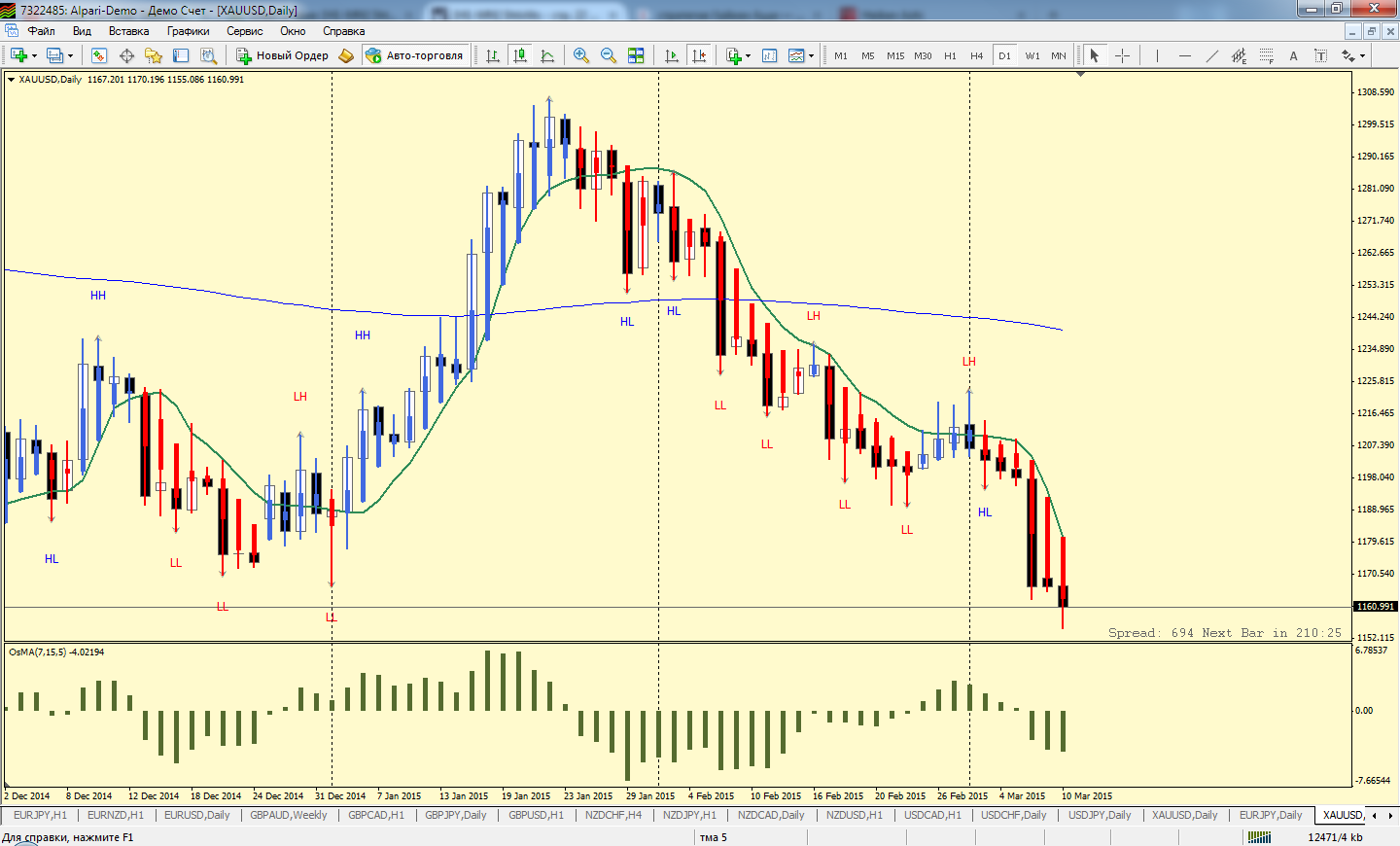The height and width of the screenshot is (846, 1400).
Task: Toggle the Авто-торговля button
Action: pos(415,55)
